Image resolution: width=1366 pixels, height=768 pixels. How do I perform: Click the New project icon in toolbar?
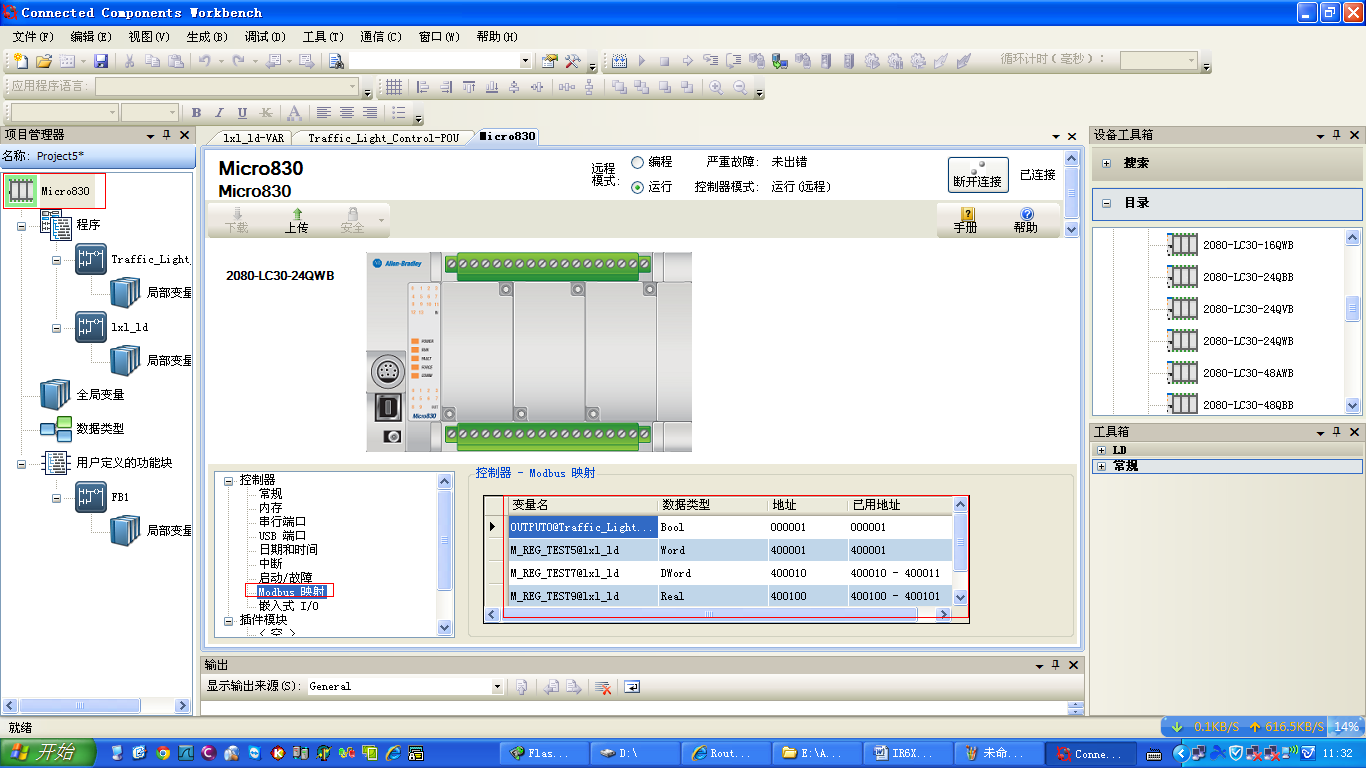[x=20, y=61]
